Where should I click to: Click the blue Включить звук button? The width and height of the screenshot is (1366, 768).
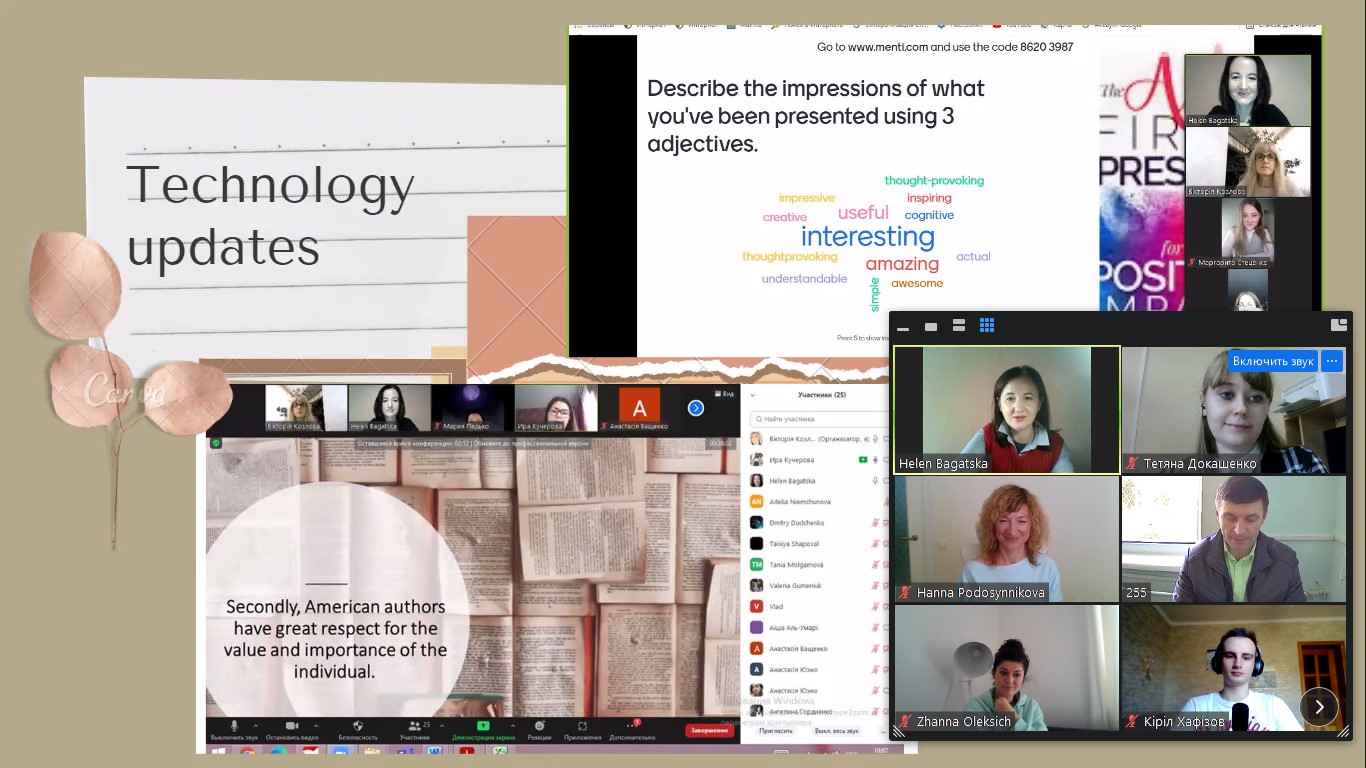pos(1272,361)
